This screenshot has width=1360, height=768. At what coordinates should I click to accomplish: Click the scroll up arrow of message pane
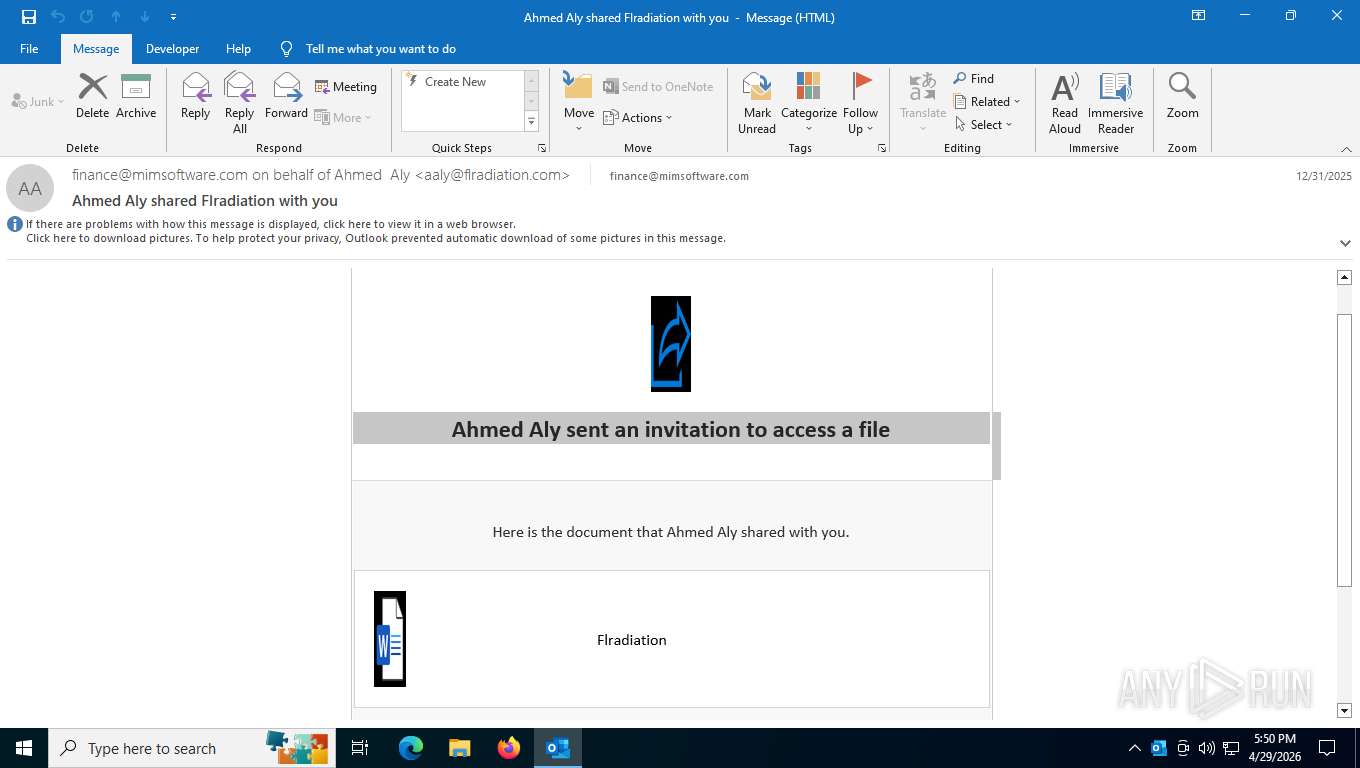[1344, 277]
